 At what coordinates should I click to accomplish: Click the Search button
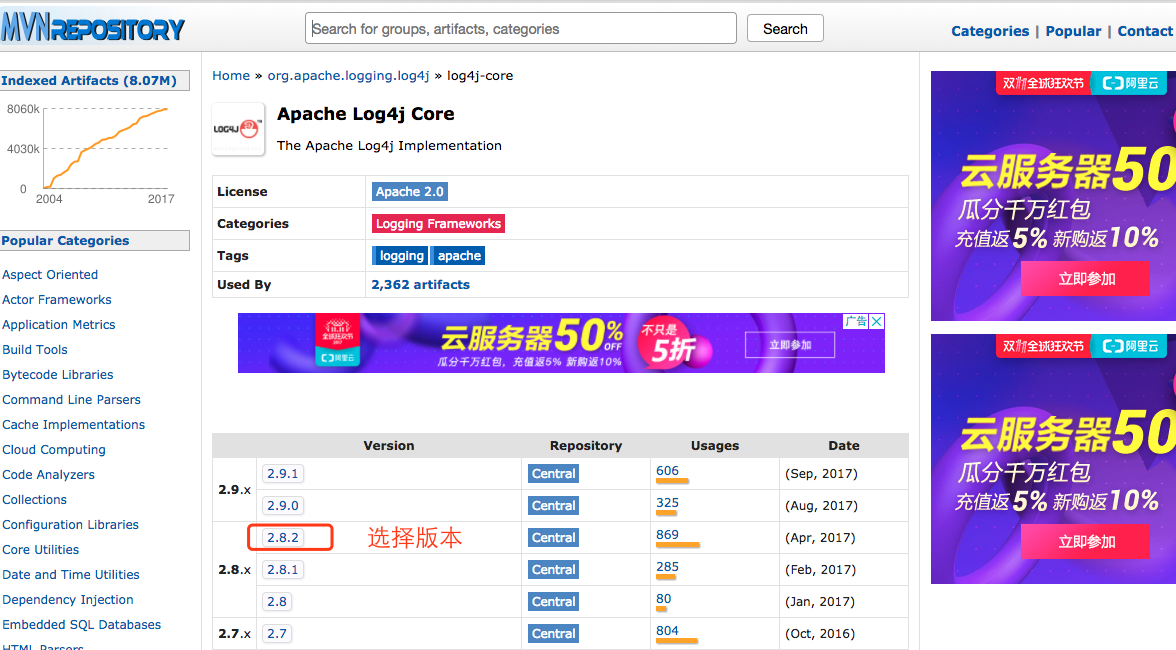[785, 28]
